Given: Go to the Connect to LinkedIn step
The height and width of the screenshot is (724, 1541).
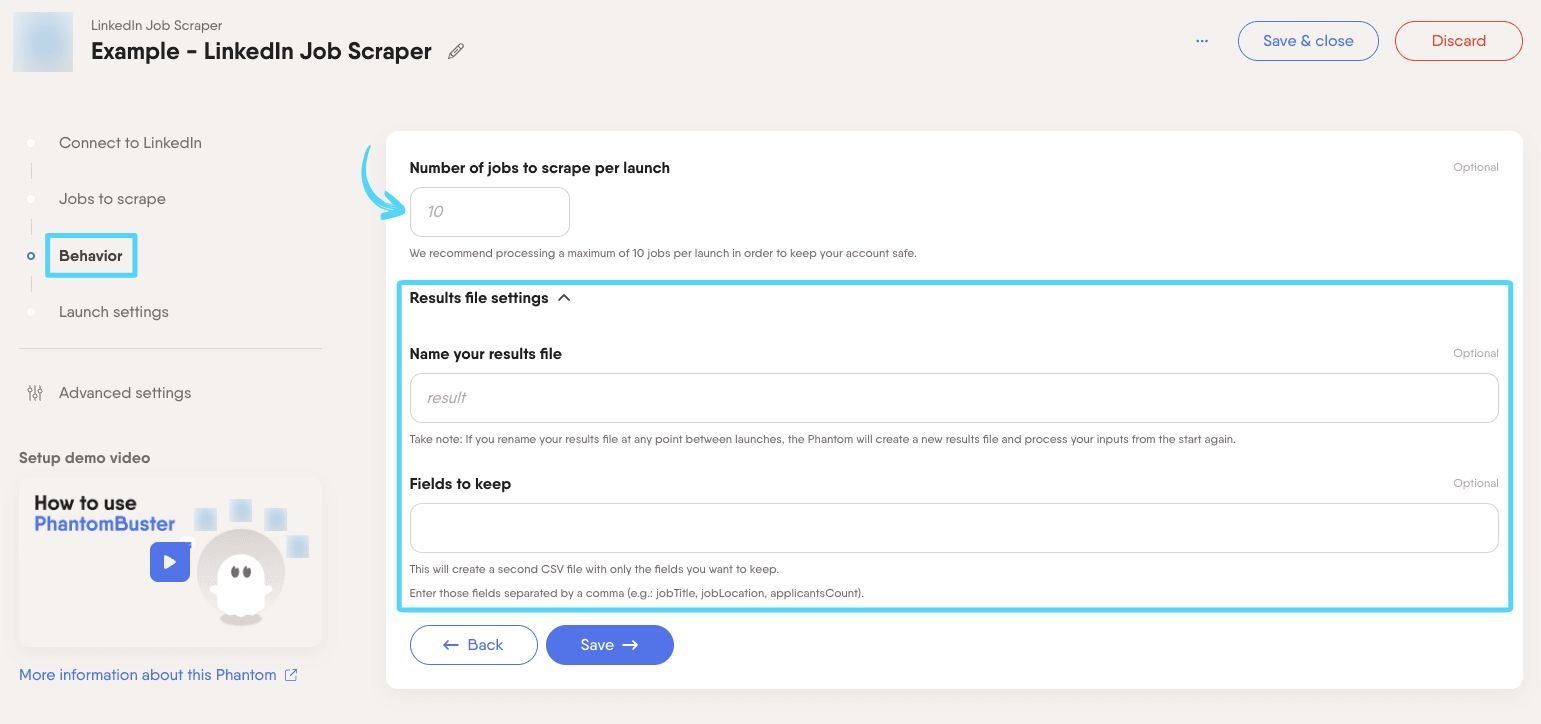Looking at the screenshot, I should coord(130,143).
